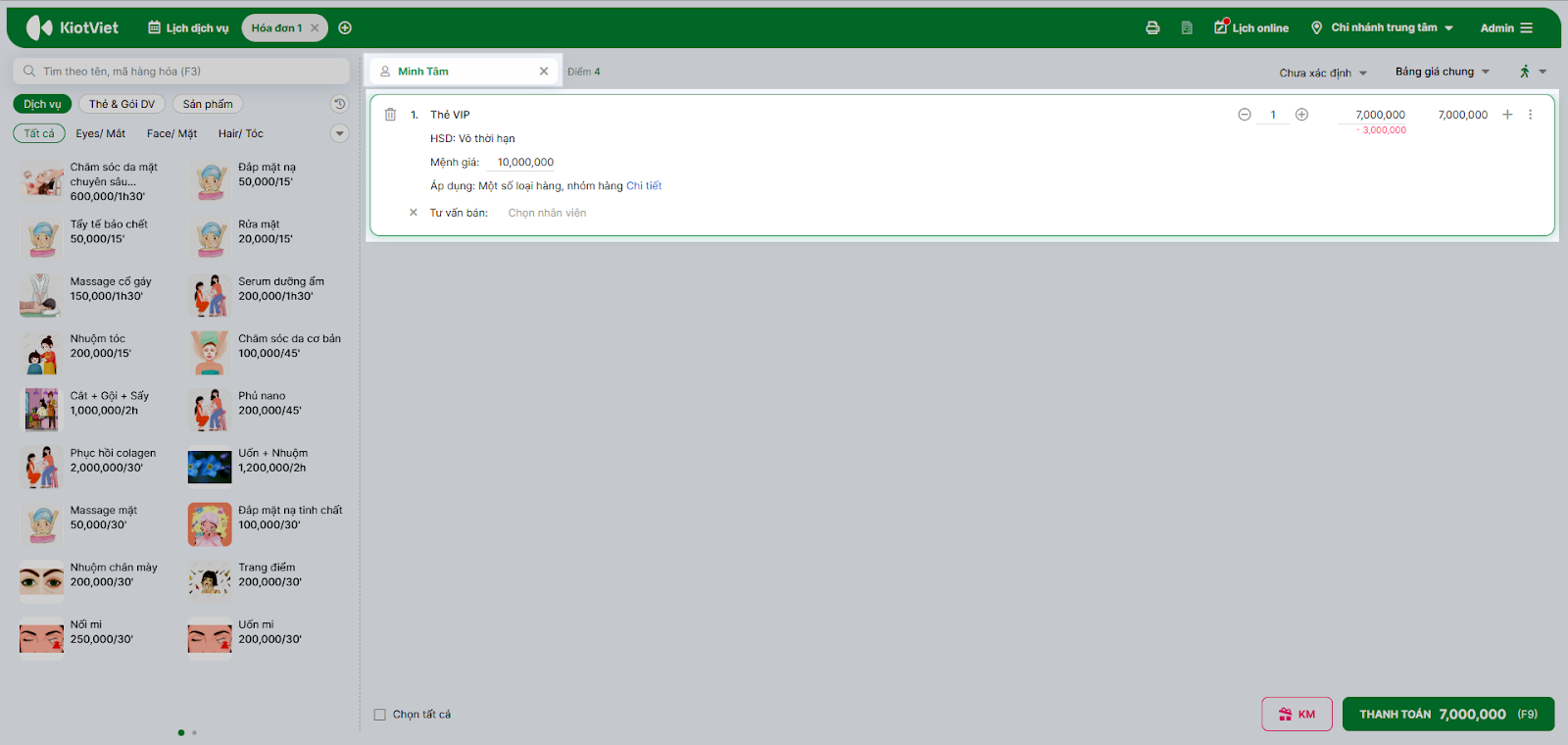
Task: Expand Chưa xác định dropdown
Action: [x=1323, y=73]
